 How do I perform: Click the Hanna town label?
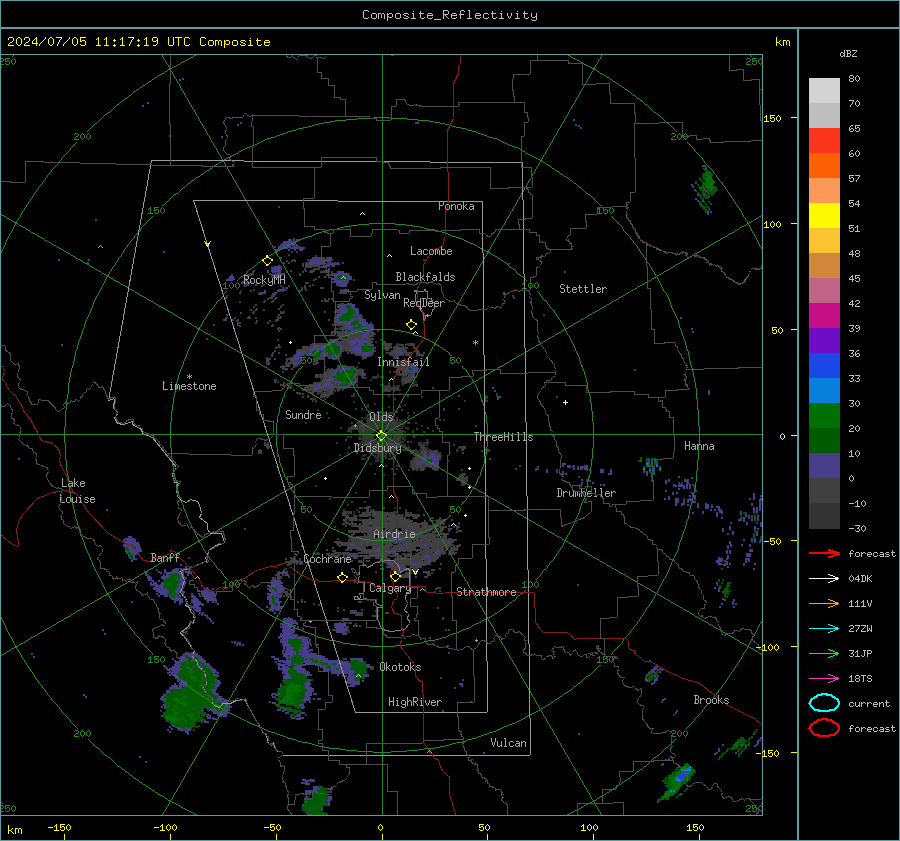pos(699,446)
